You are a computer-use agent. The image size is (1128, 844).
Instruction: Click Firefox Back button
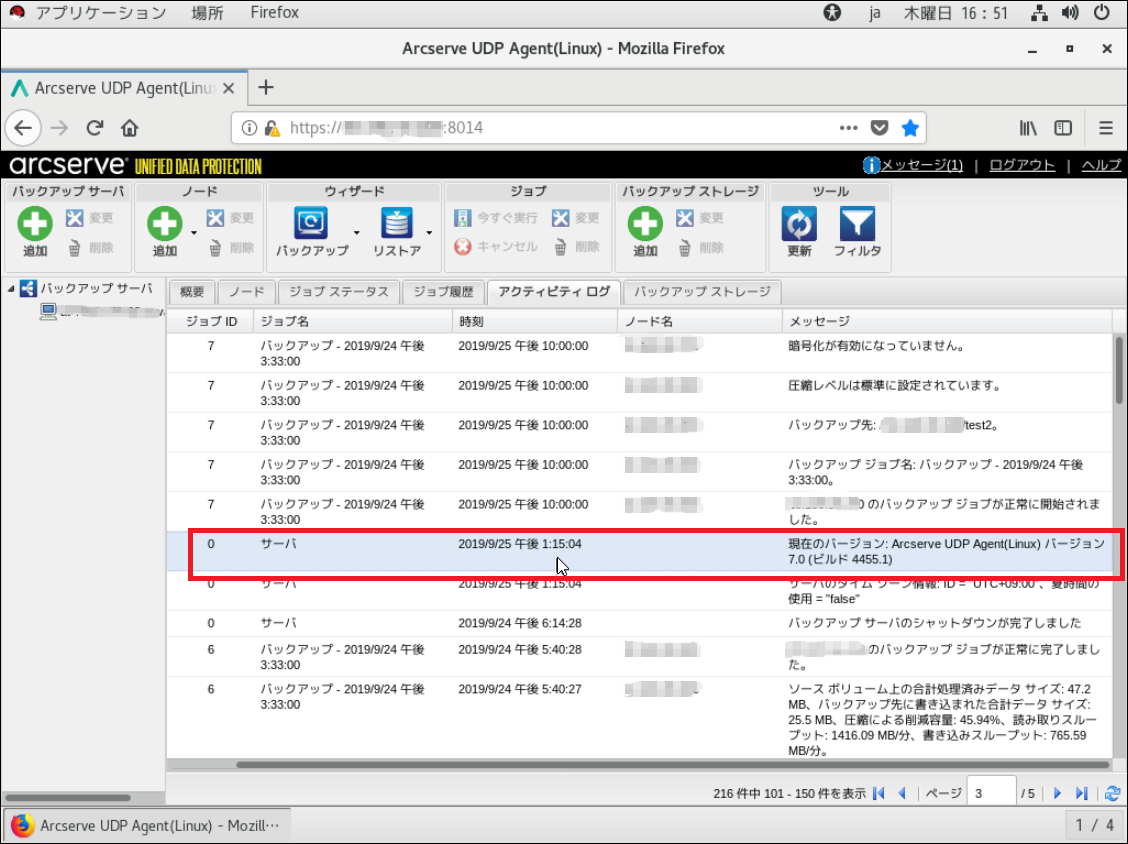23,128
